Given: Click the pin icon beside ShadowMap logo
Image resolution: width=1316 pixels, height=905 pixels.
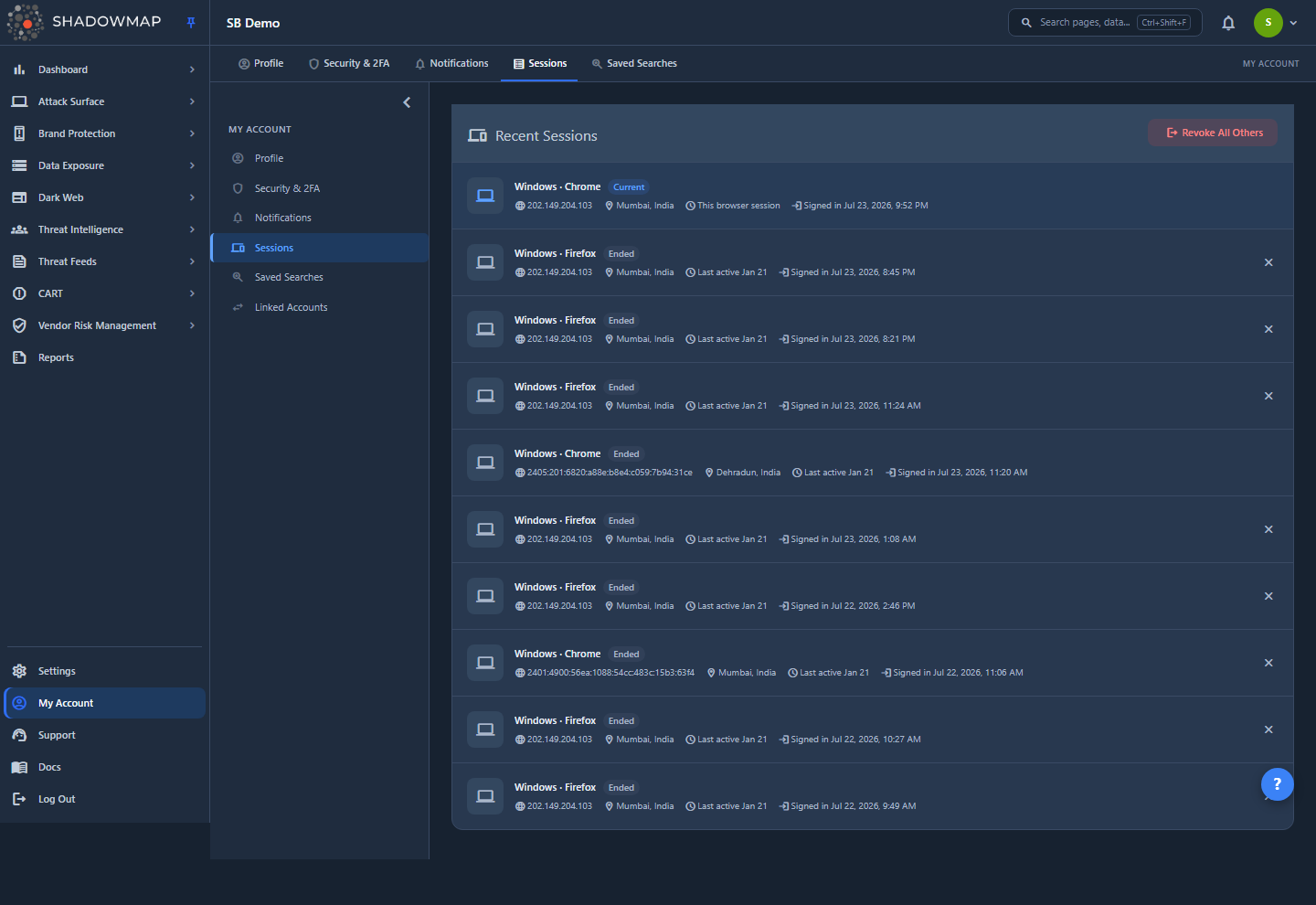Looking at the screenshot, I should tap(191, 23).
